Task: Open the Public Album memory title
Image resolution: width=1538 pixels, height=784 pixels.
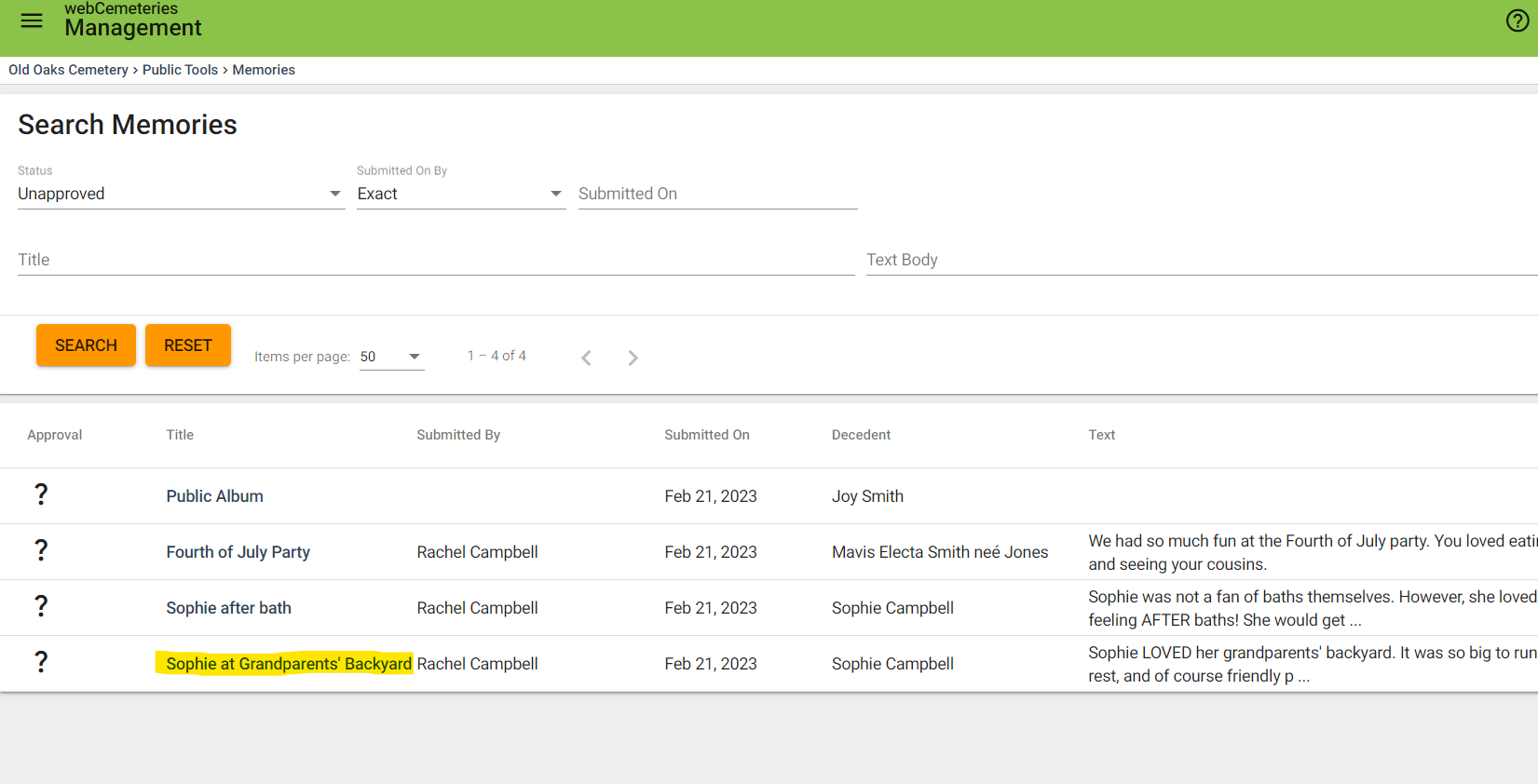Action: pyautogui.click(x=215, y=496)
